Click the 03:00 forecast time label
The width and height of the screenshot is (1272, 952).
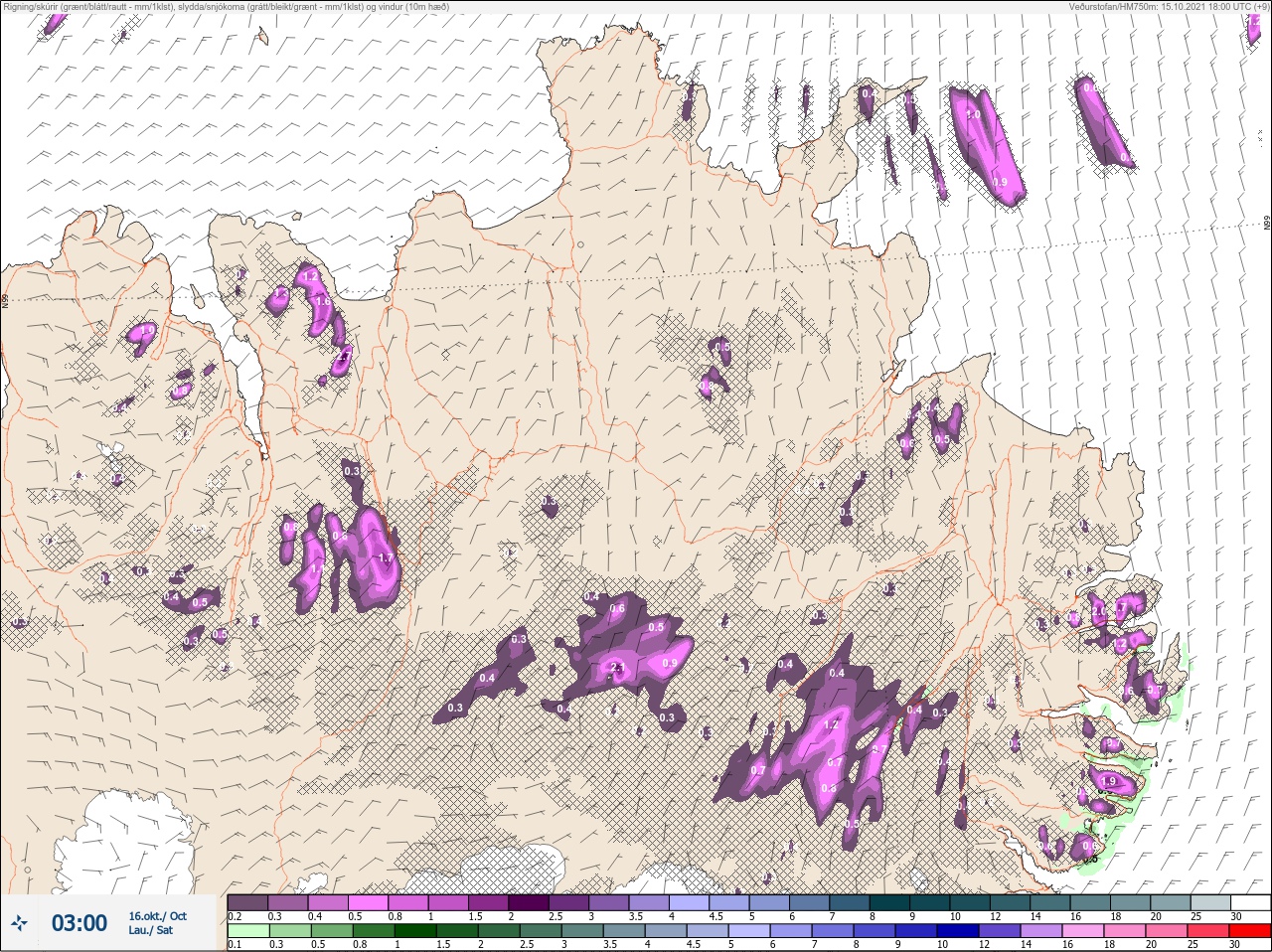[x=79, y=923]
